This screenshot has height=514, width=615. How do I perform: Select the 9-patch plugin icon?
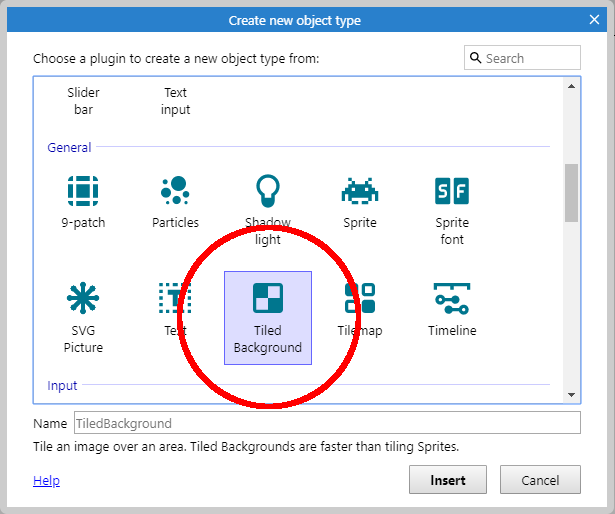pyautogui.click(x=83, y=191)
